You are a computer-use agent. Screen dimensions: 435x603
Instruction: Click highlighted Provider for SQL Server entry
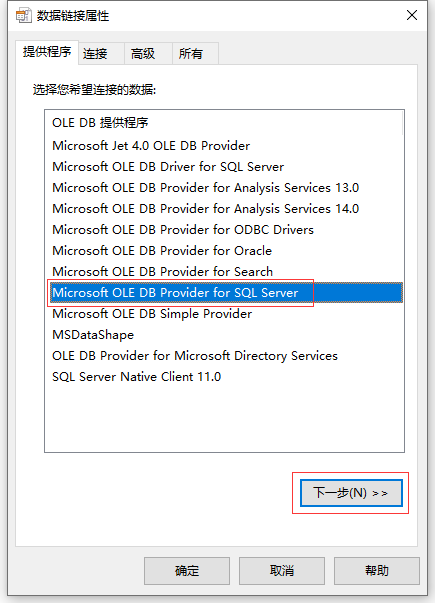pyautogui.click(x=225, y=293)
